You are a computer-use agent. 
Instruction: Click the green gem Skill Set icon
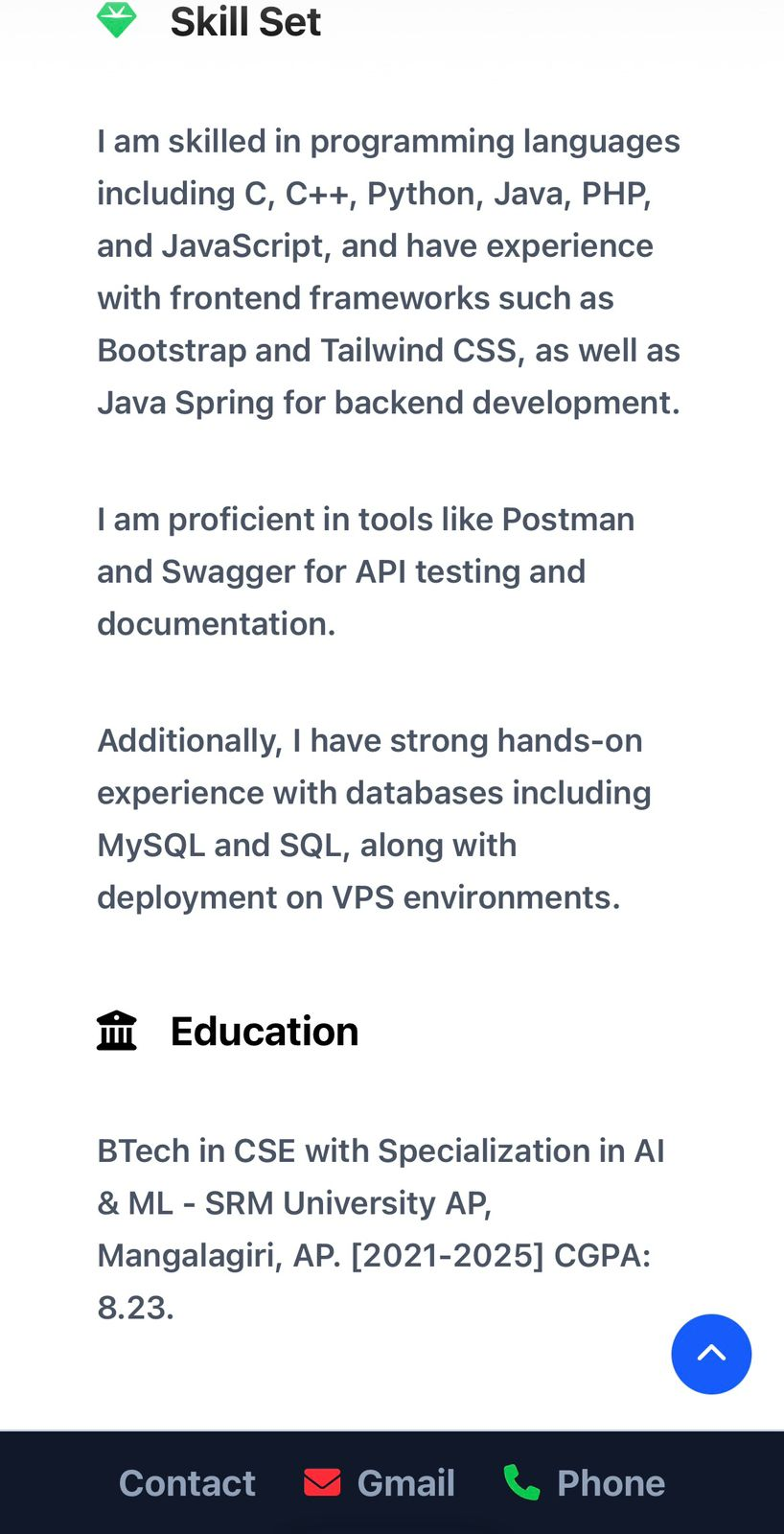point(117,20)
